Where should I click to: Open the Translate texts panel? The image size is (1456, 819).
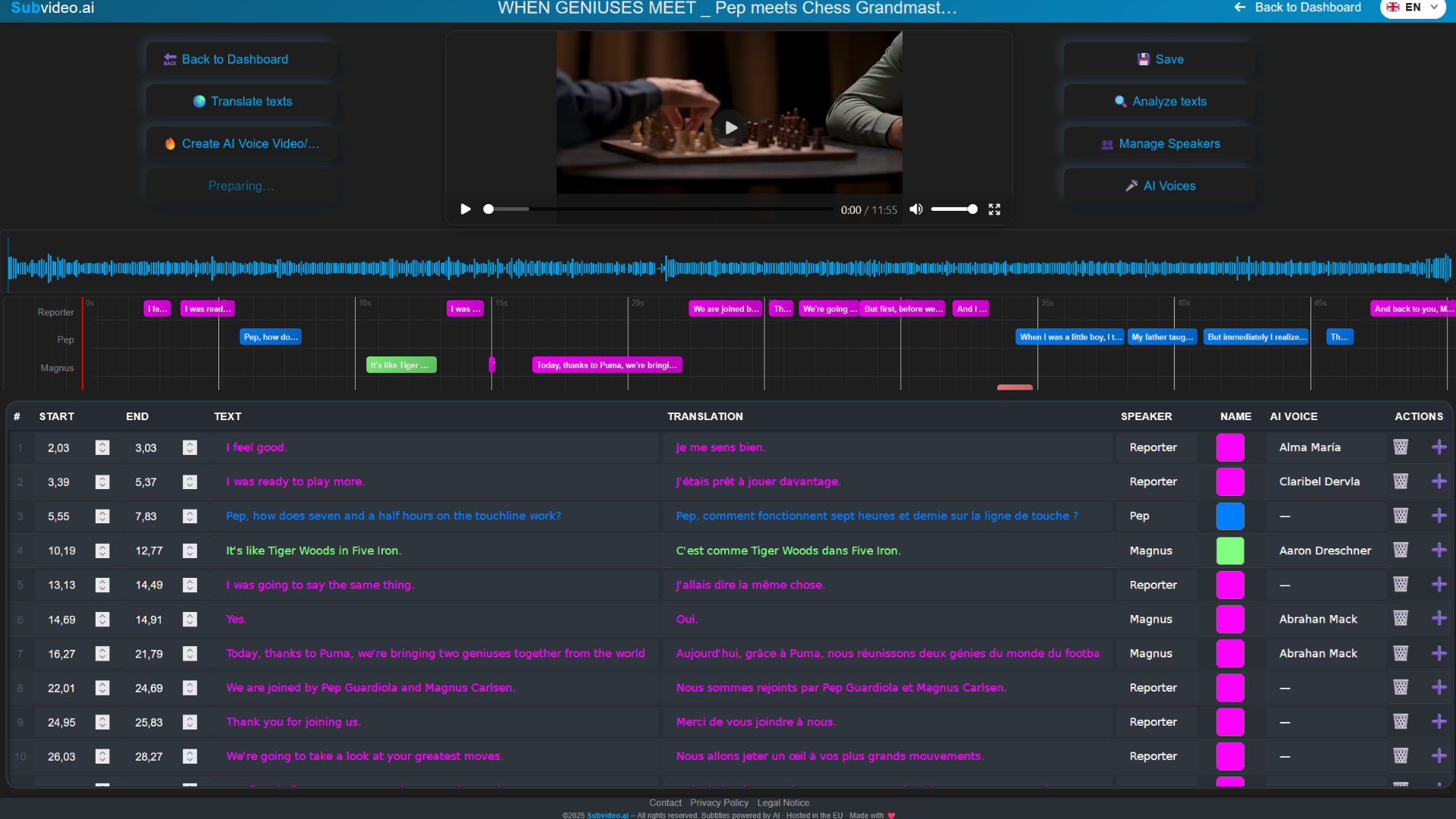240,101
